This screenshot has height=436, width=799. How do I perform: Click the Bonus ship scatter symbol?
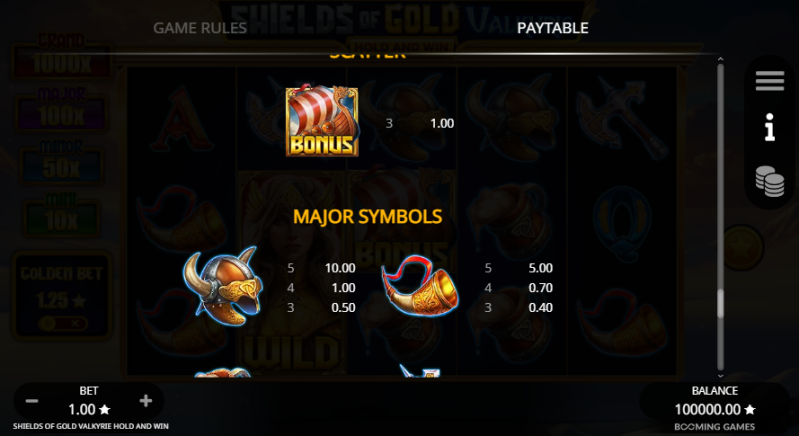(x=322, y=121)
